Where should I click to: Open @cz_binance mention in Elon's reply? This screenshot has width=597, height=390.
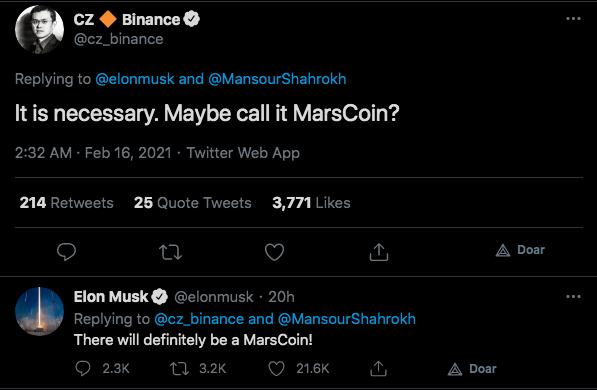(x=199, y=319)
